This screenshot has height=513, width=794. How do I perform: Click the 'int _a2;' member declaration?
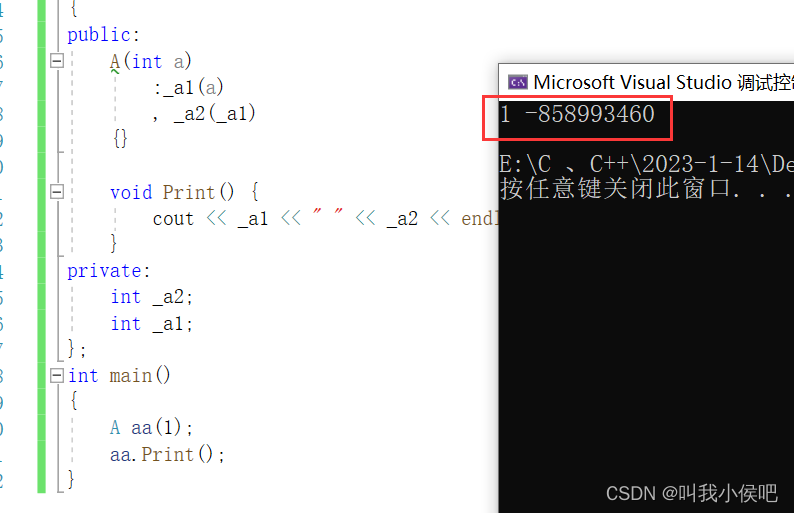[151, 297]
